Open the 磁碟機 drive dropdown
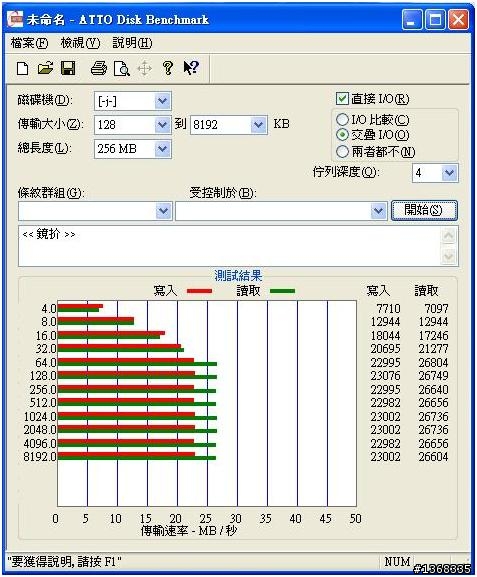The height and width of the screenshot is (577, 477). [x=162, y=101]
